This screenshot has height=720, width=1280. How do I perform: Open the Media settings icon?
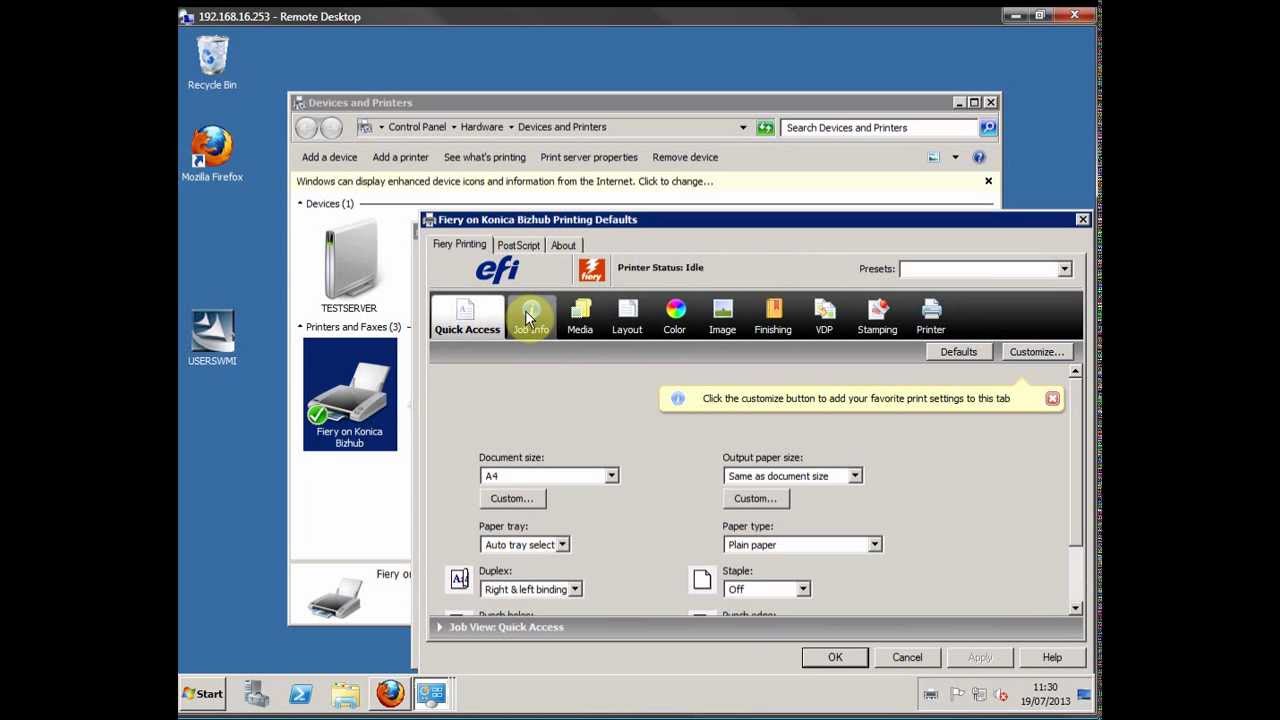pos(580,316)
